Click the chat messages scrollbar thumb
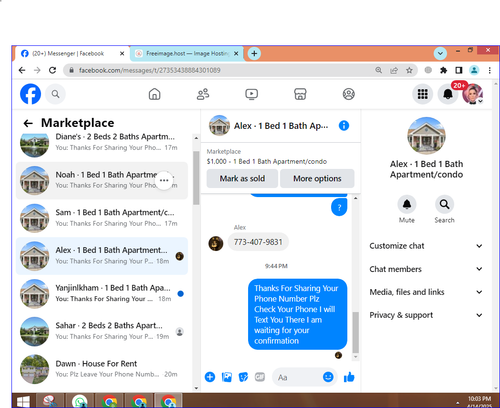Screen dimensions: 500x408 coord(356,332)
